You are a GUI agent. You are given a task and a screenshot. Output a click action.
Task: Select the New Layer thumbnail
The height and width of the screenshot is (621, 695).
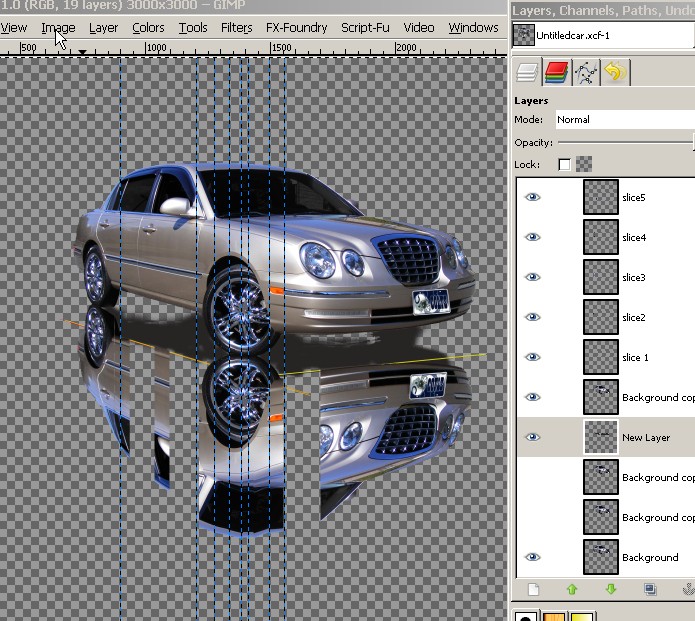[601, 437]
